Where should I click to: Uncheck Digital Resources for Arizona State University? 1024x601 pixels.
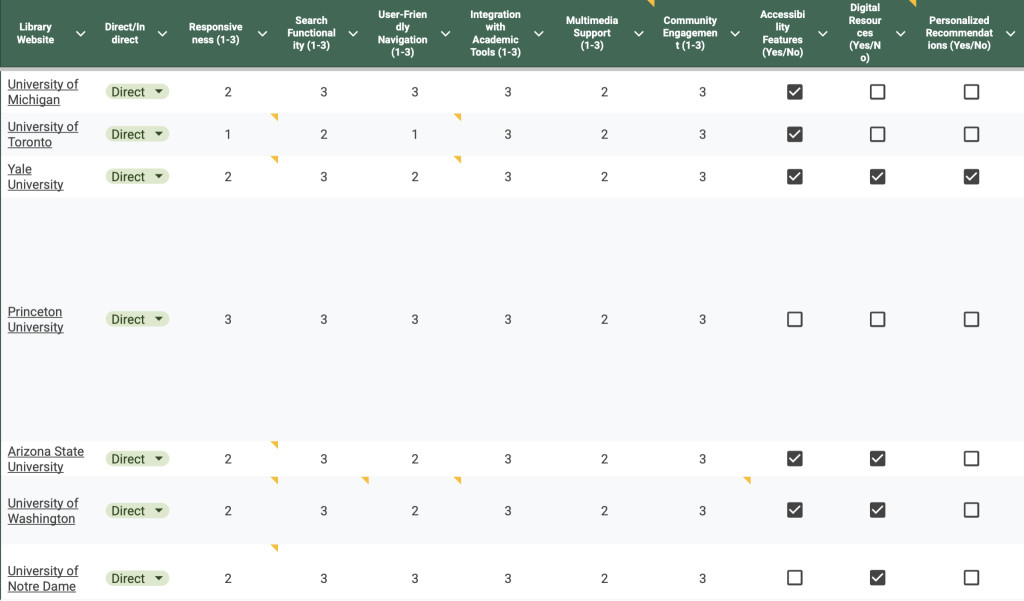pos(878,459)
